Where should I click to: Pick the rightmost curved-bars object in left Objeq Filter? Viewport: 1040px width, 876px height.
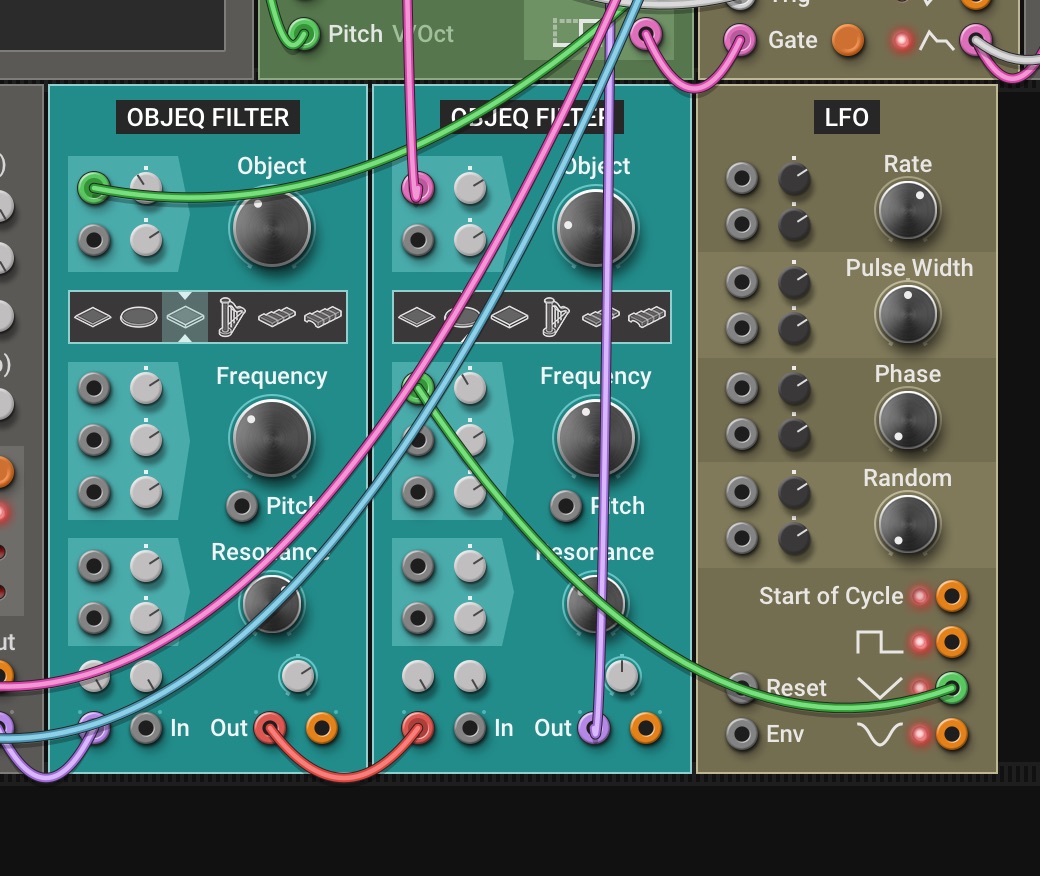[324, 318]
